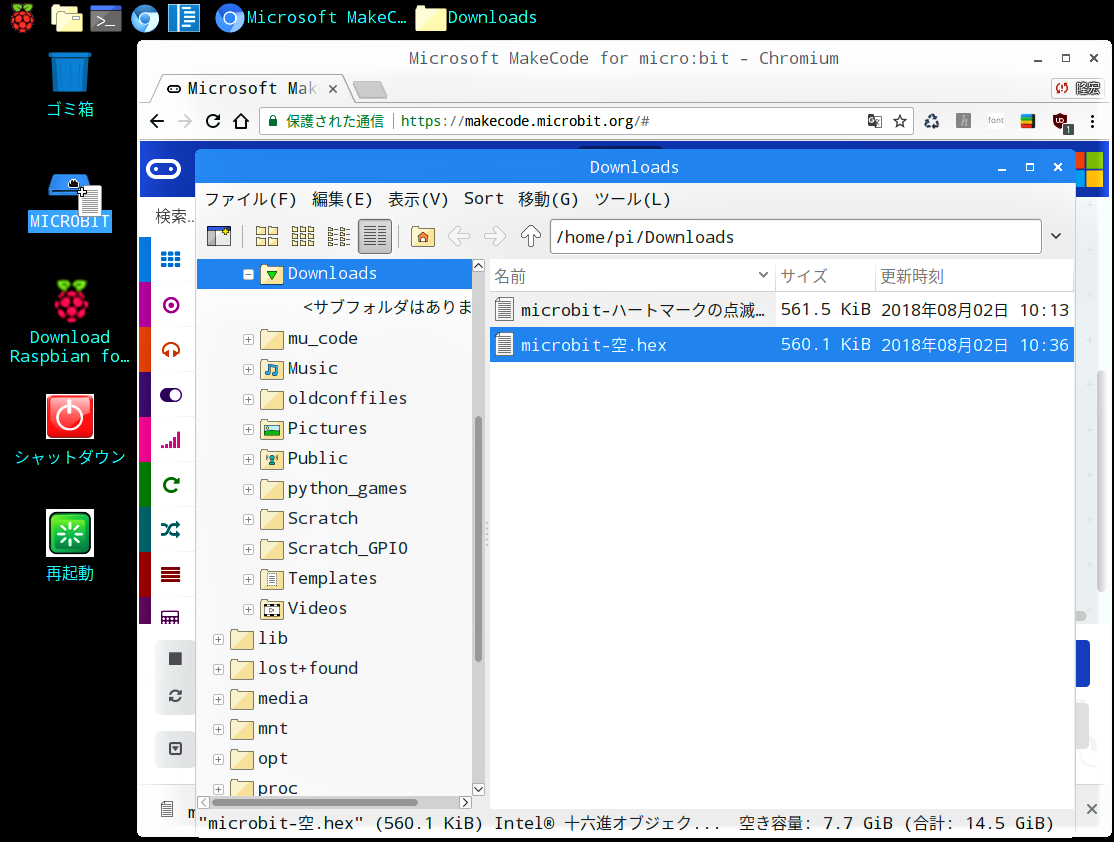Switch to thumbnail view in file manager
Screen dimensions: 1114x842
pyautogui.click(x=303, y=236)
